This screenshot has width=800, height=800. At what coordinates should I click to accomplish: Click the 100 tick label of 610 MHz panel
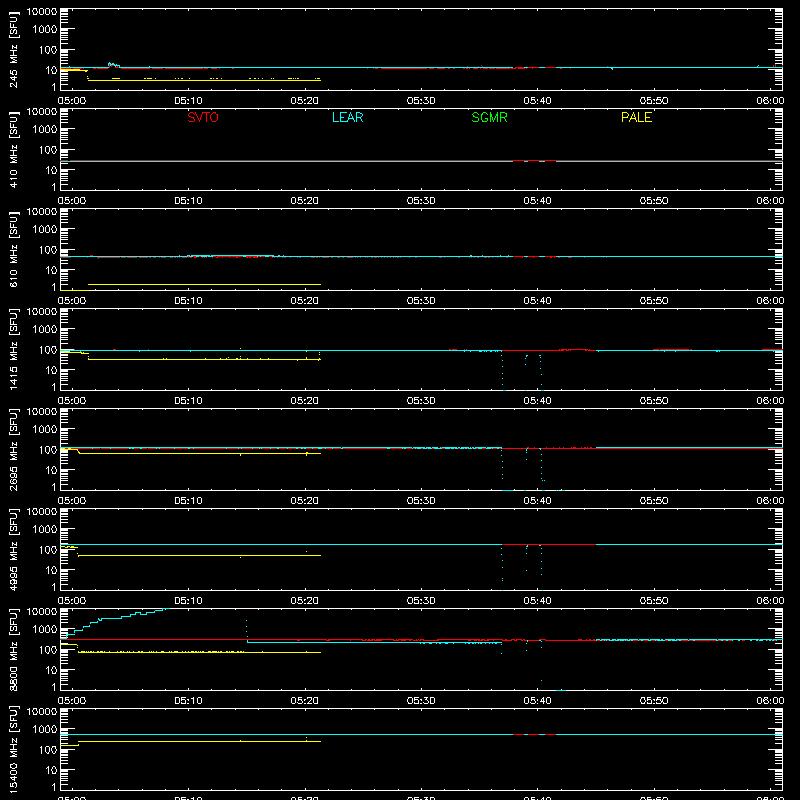click(48, 250)
